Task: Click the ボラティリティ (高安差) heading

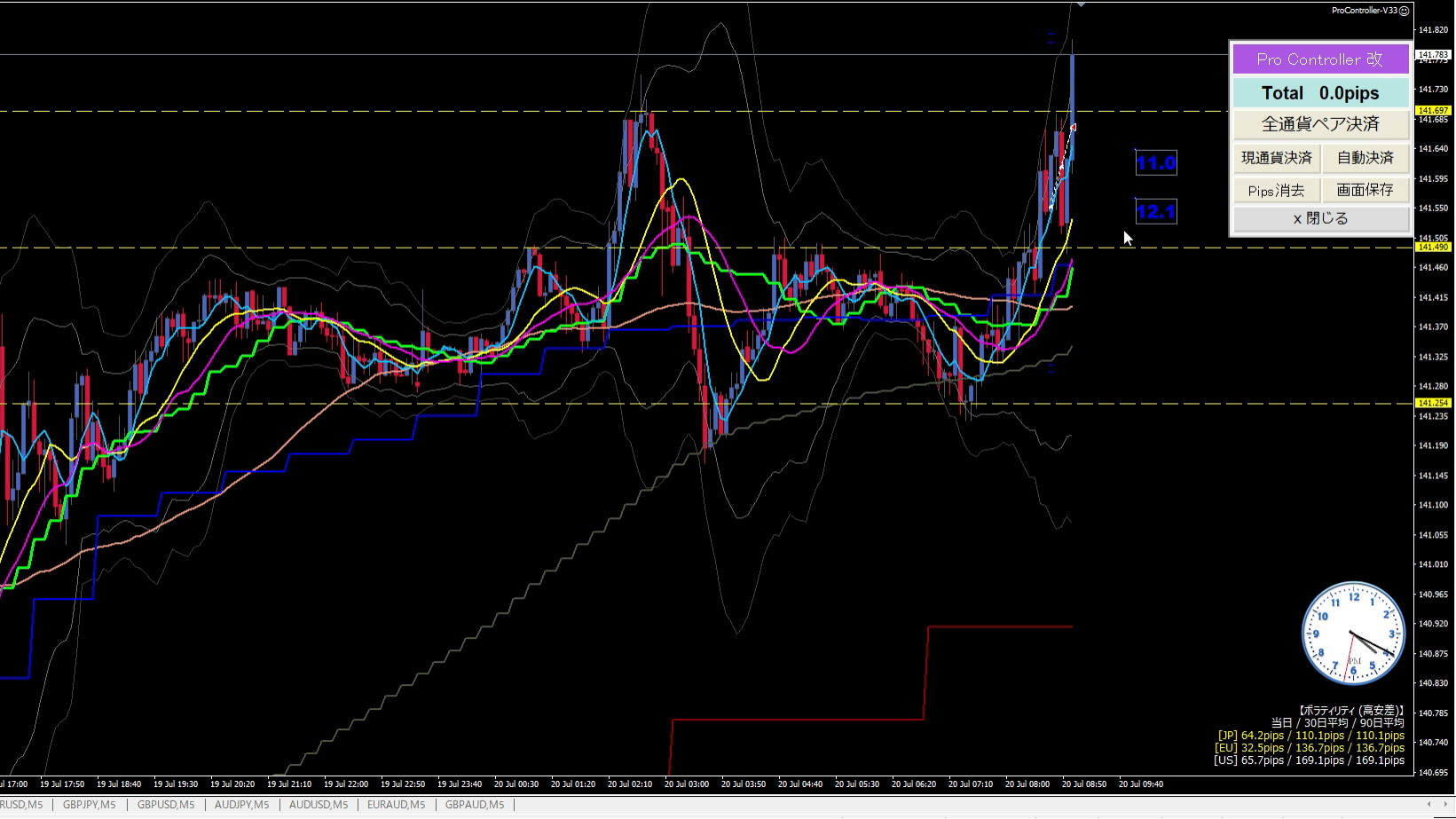Action: point(1351,711)
